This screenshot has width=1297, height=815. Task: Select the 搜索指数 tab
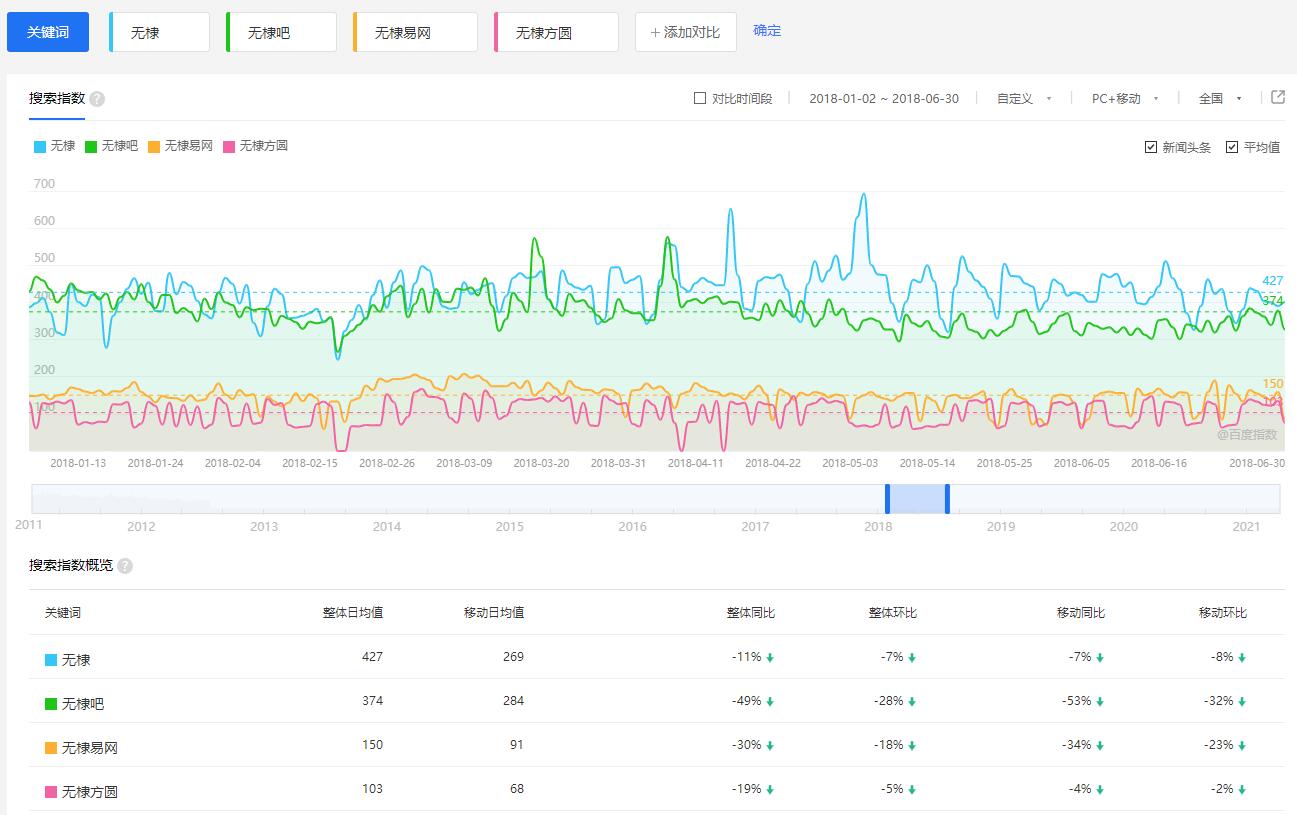[x=56, y=98]
